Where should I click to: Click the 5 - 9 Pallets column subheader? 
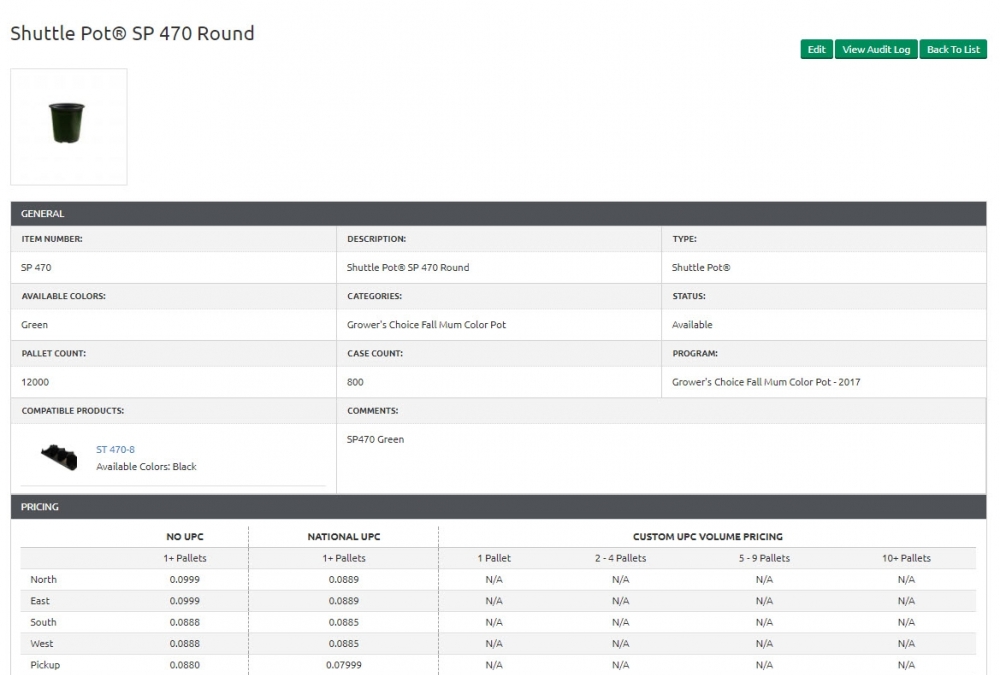point(765,558)
